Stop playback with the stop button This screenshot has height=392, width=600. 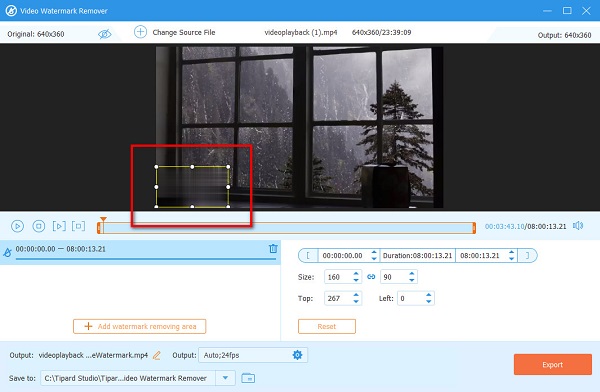[x=38, y=226]
